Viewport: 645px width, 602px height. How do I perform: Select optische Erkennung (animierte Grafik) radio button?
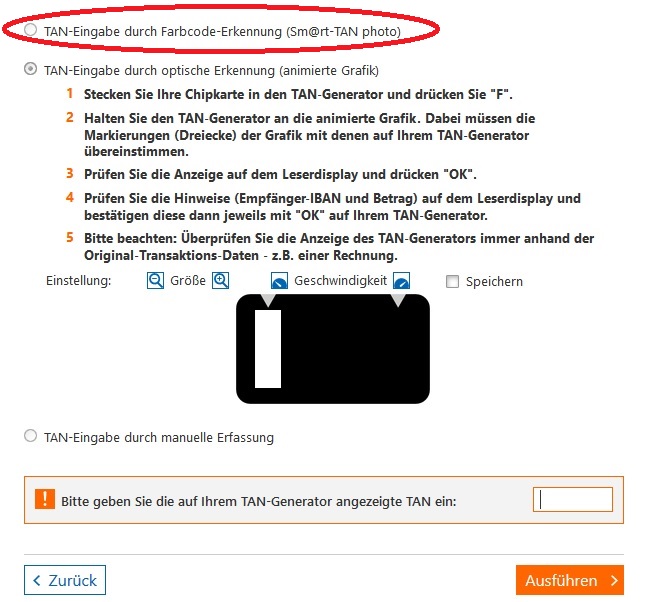click(x=30, y=69)
